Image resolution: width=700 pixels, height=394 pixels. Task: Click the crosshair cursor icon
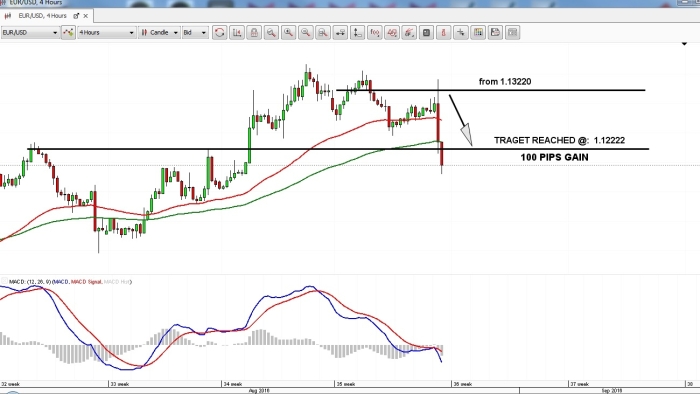coord(461,33)
